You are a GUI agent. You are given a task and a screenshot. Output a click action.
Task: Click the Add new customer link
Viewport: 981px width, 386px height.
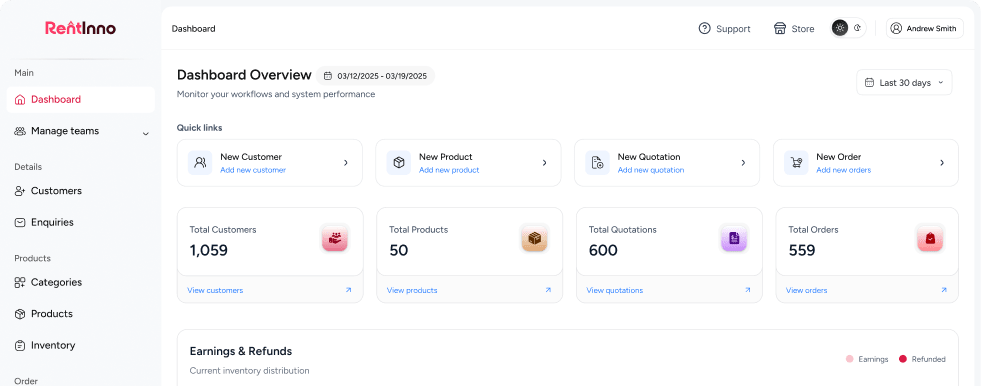pyautogui.click(x=253, y=170)
